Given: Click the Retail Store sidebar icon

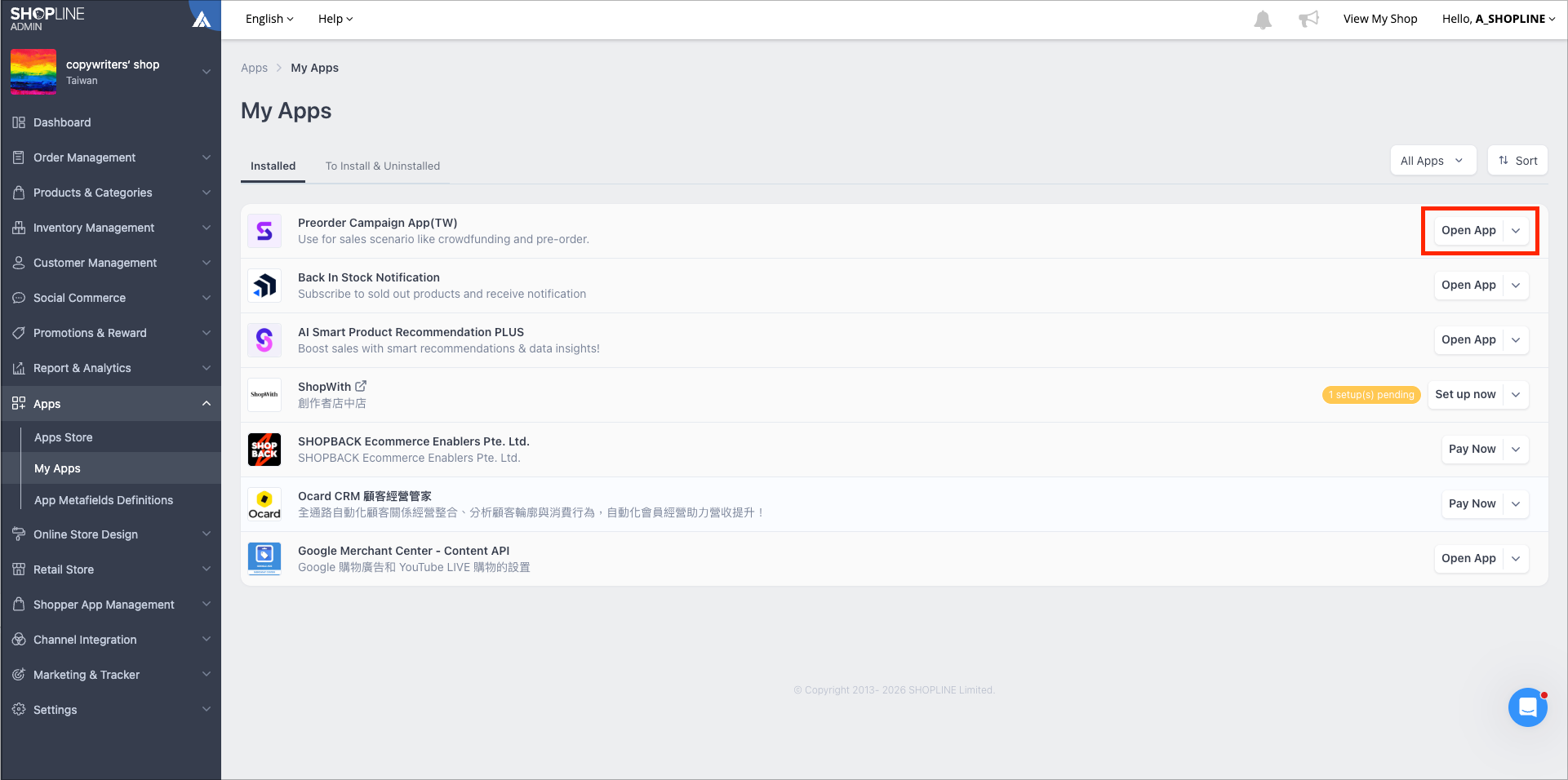Looking at the screenshot, I should 19,569.
